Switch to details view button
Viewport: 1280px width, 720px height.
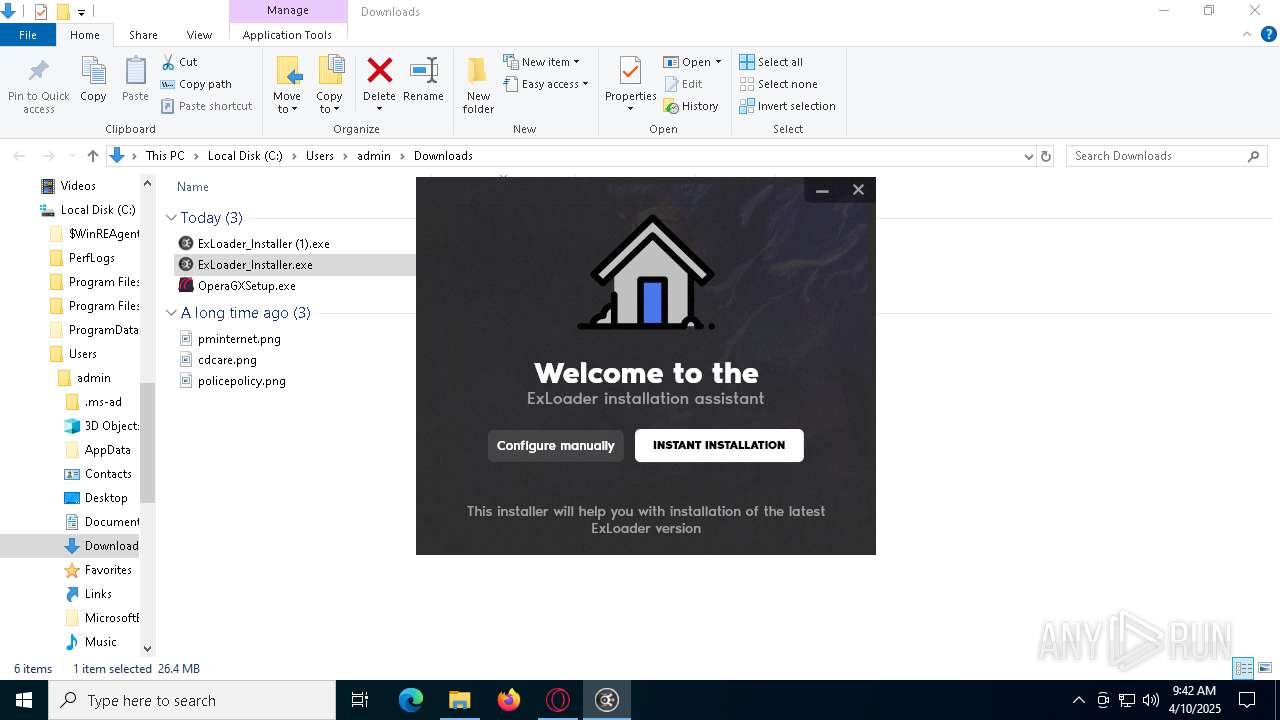pyautogui.click(x=1243, y=668)
